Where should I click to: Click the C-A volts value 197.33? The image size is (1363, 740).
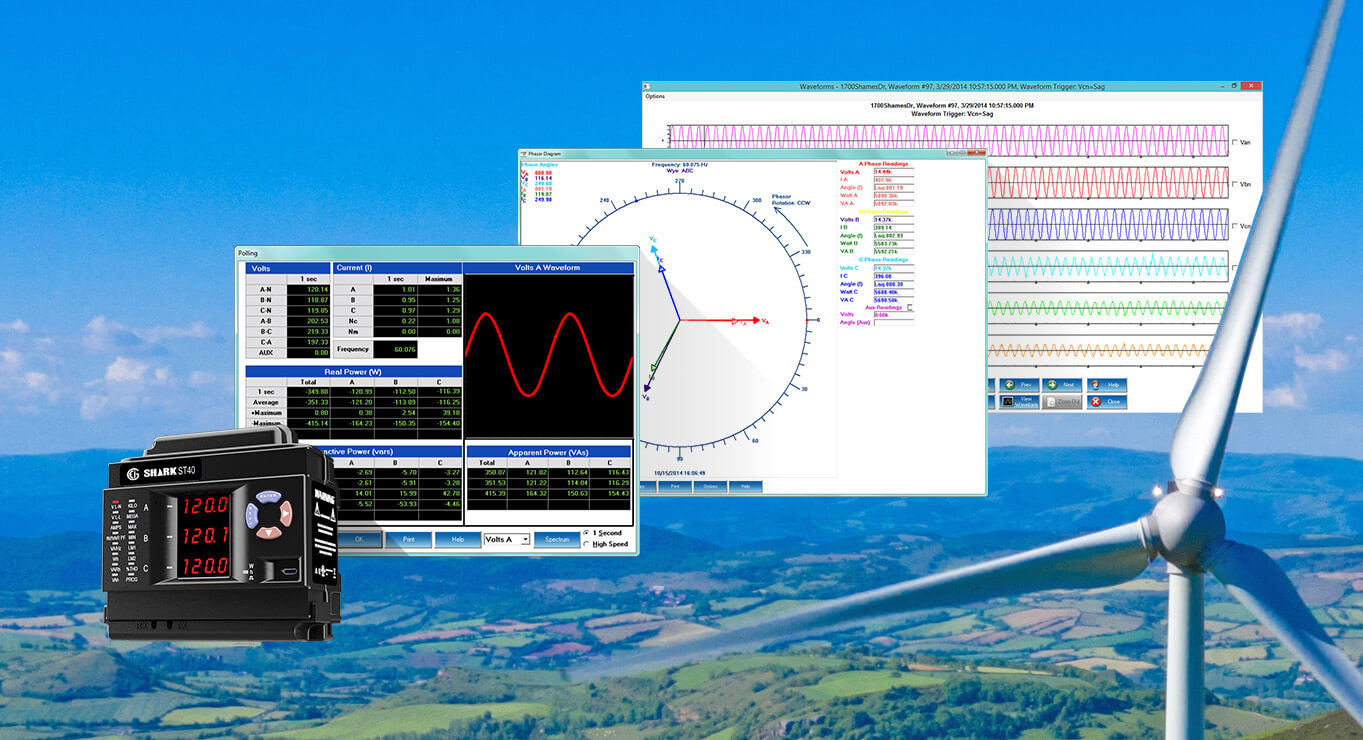click(308, 341)
